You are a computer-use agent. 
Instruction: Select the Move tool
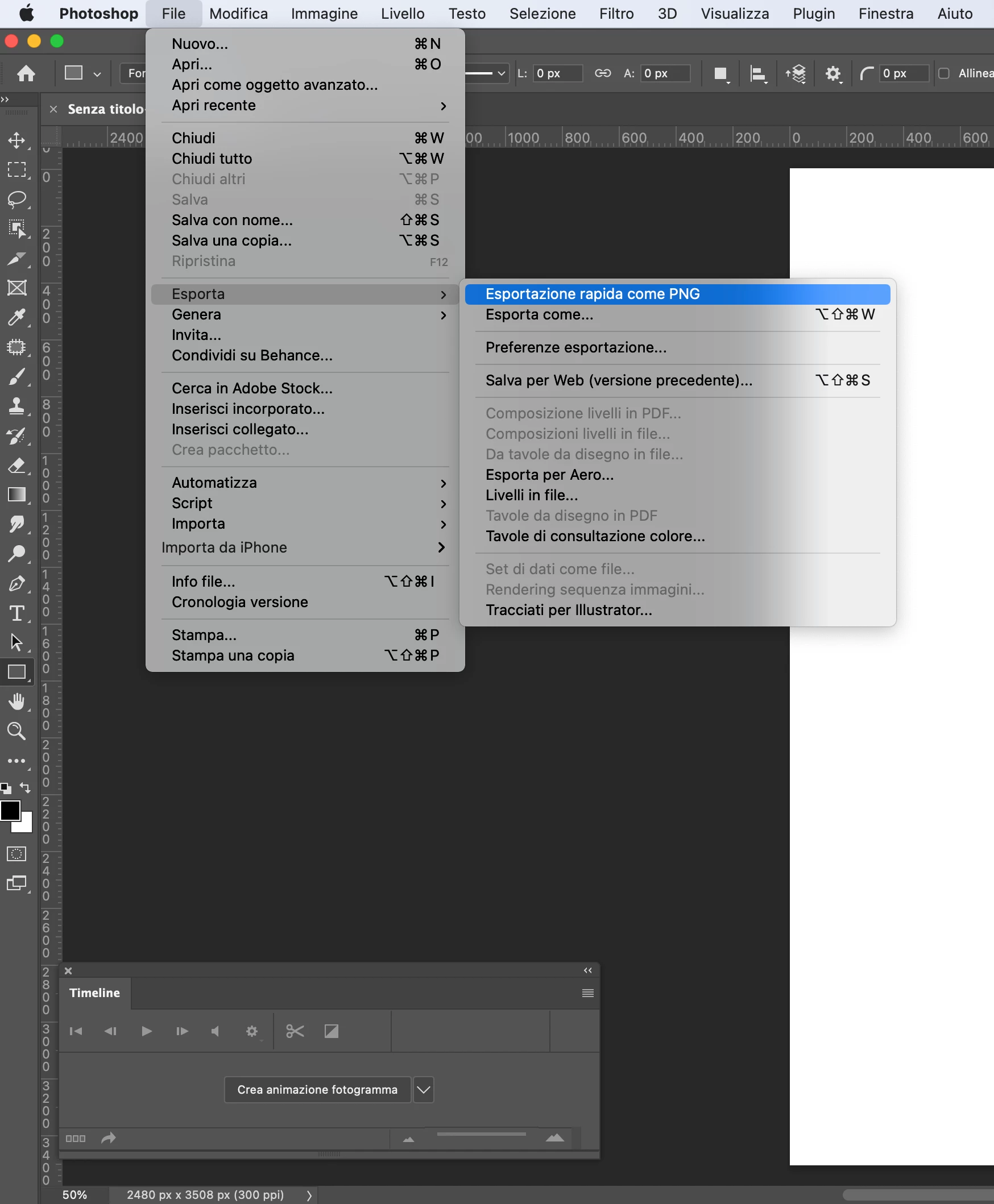click(16, 140)
